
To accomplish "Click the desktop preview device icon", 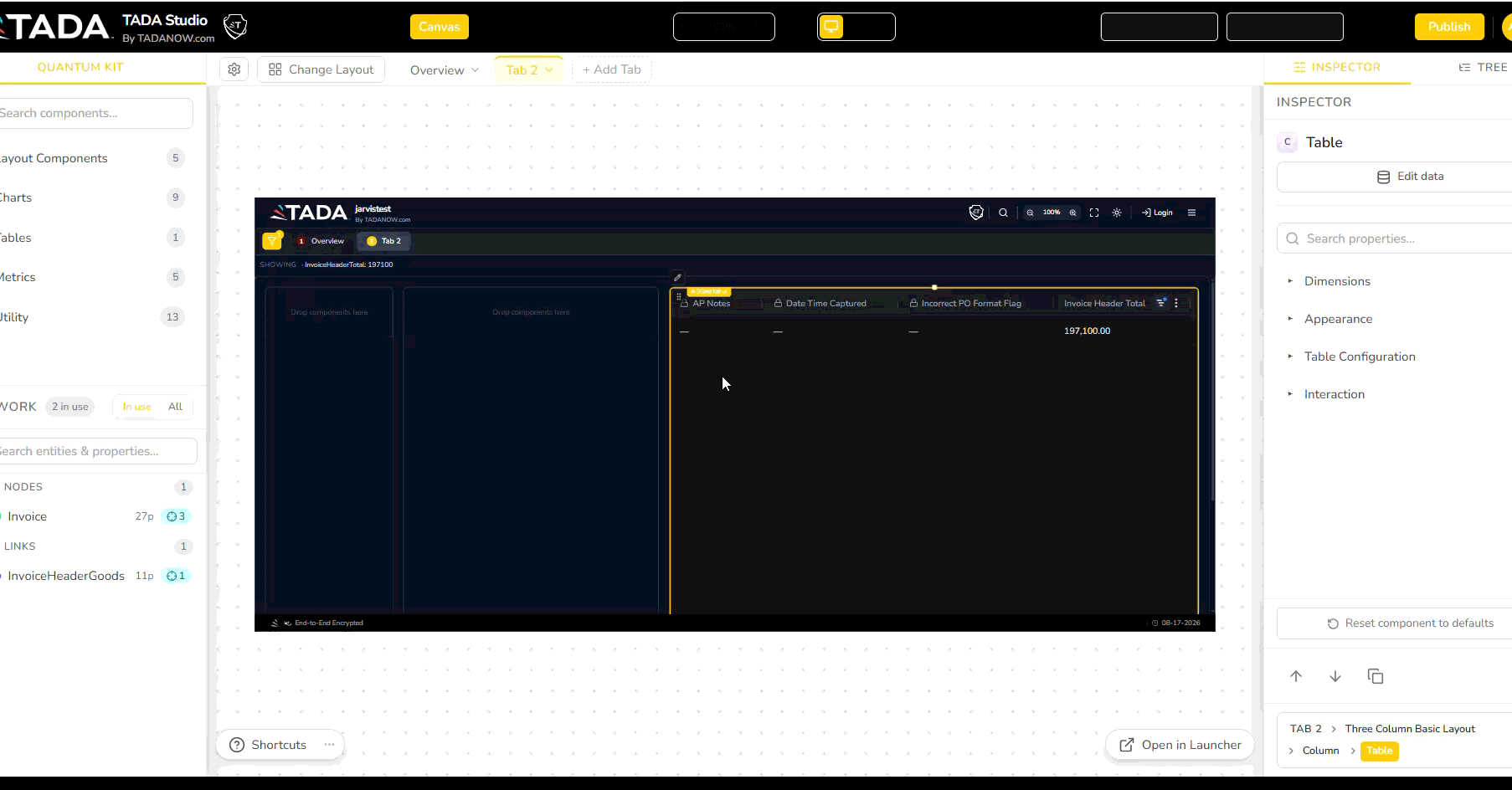I will pyautogui.click(x=831, y=27).
